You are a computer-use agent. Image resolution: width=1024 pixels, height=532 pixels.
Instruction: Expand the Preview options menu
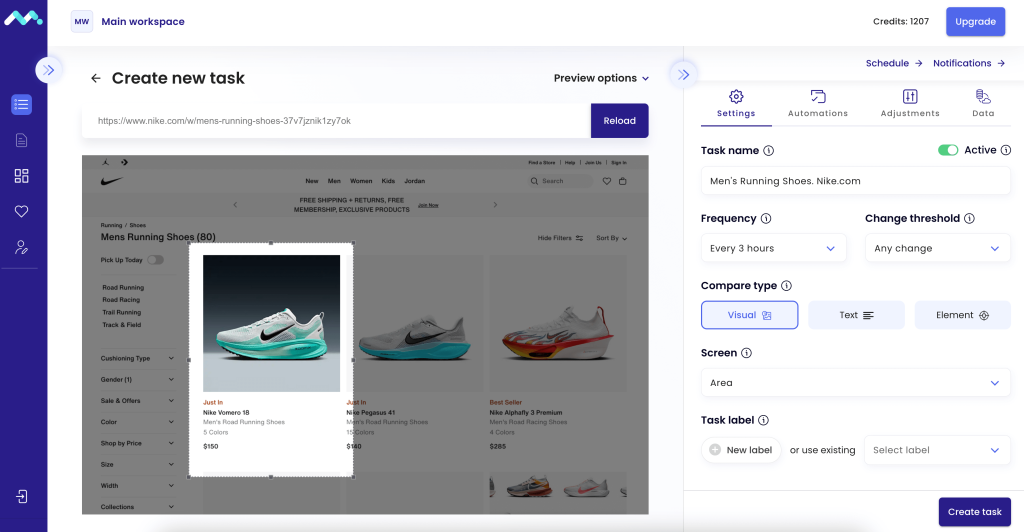click(x=601, y=78)
